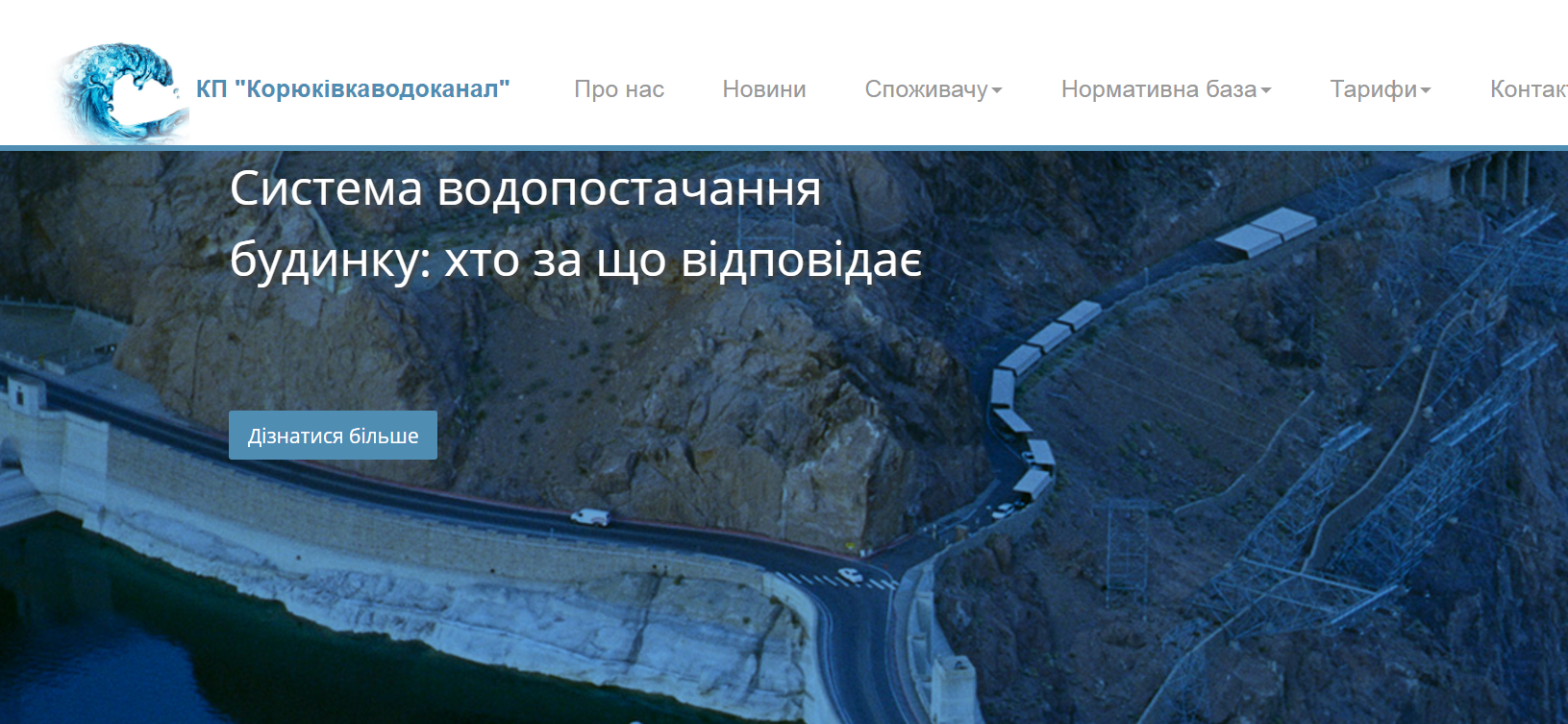Open the Тарифи dropdown menu
The image size is (1568, 724).
coord(1373,89)
